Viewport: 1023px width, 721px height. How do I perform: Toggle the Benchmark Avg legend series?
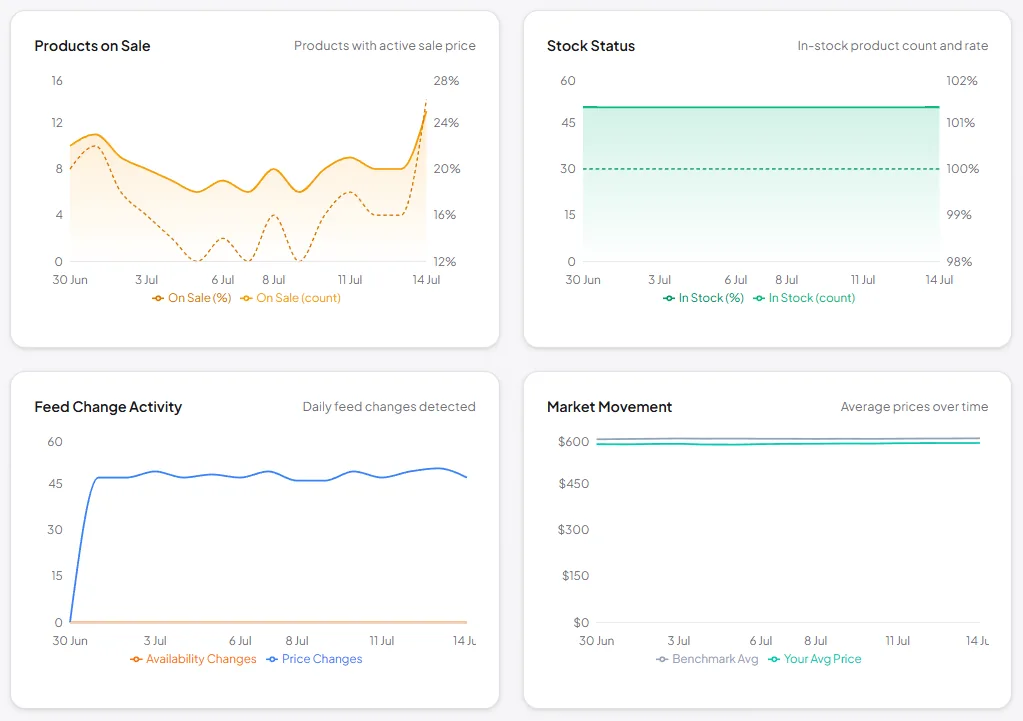click(x=707, y=659)
